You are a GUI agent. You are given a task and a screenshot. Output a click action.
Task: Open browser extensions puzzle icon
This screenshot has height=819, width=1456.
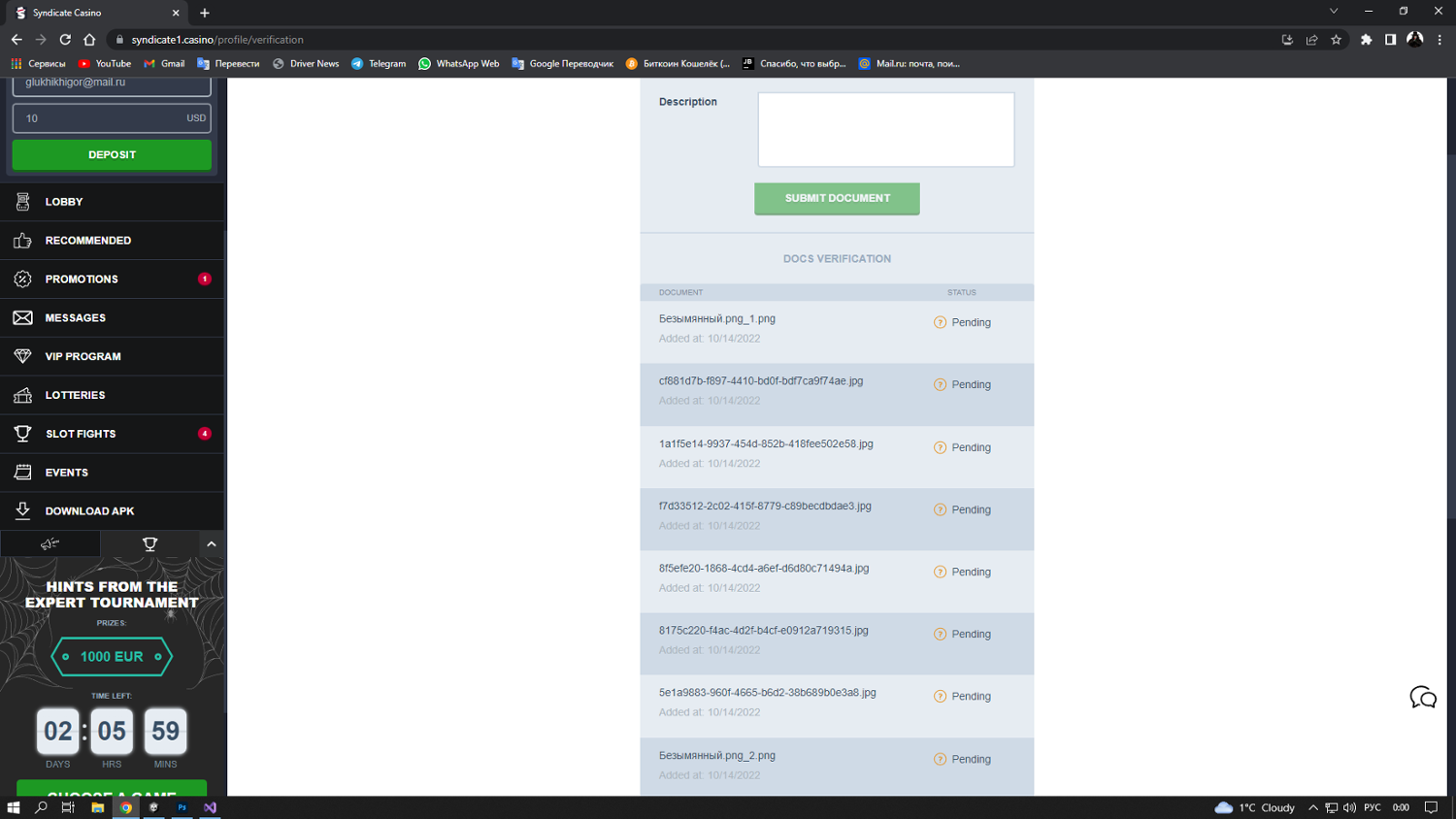pos(1366,40)
